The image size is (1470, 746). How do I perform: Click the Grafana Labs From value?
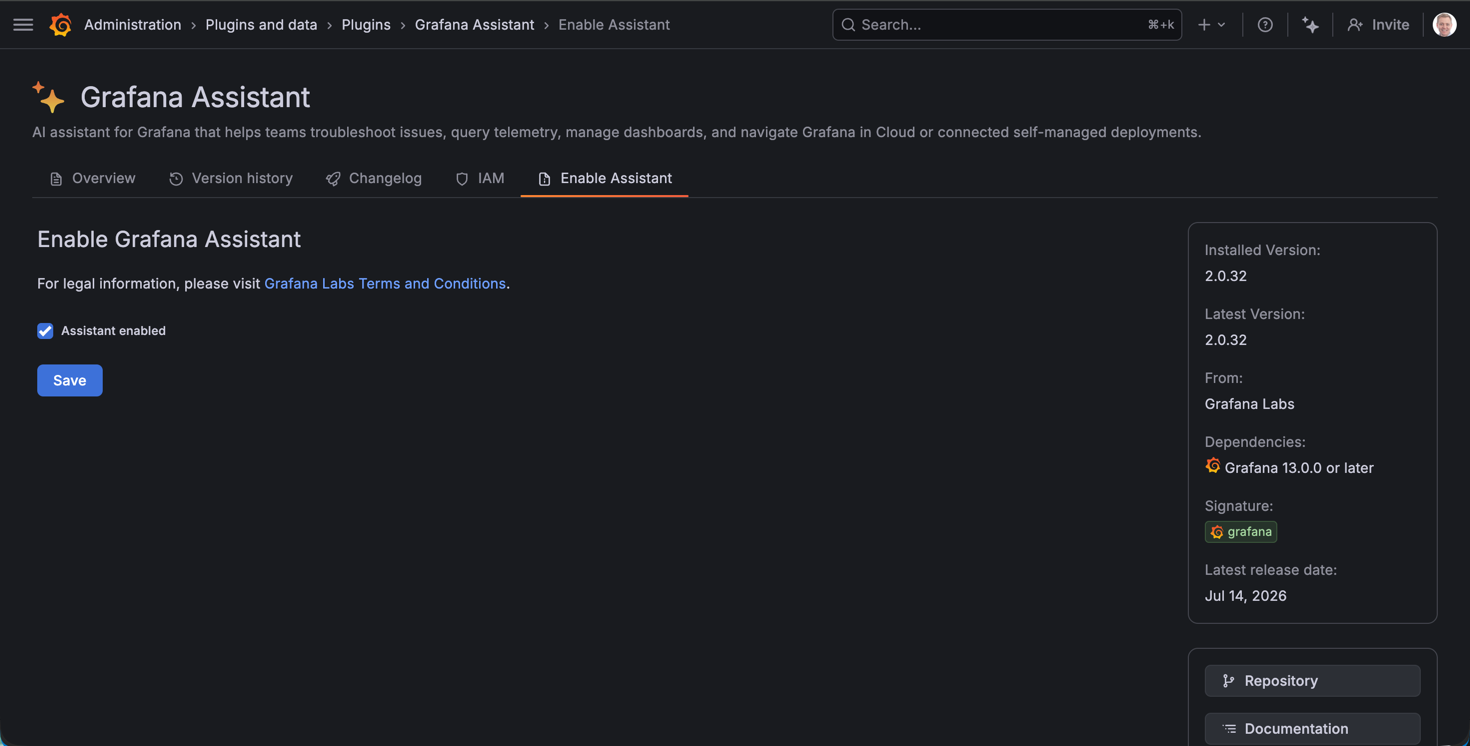(1250, 404)
